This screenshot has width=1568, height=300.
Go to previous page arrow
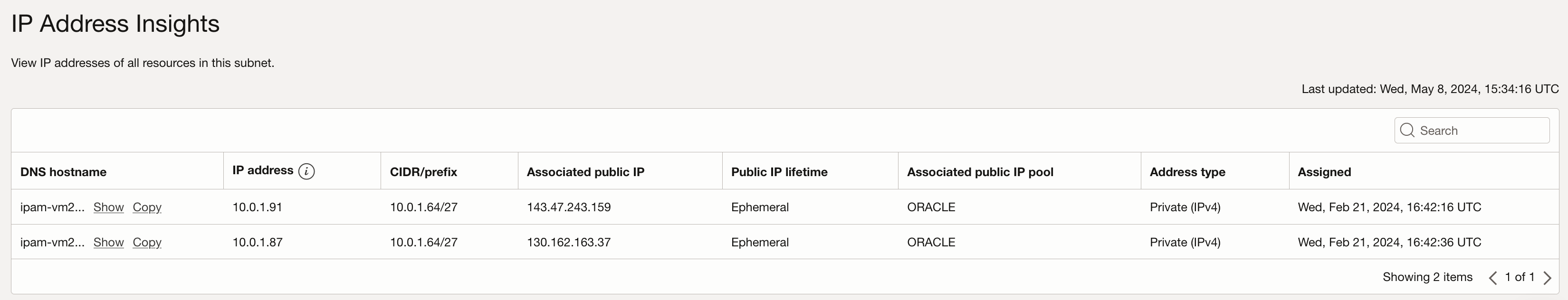click(1492, 278)
